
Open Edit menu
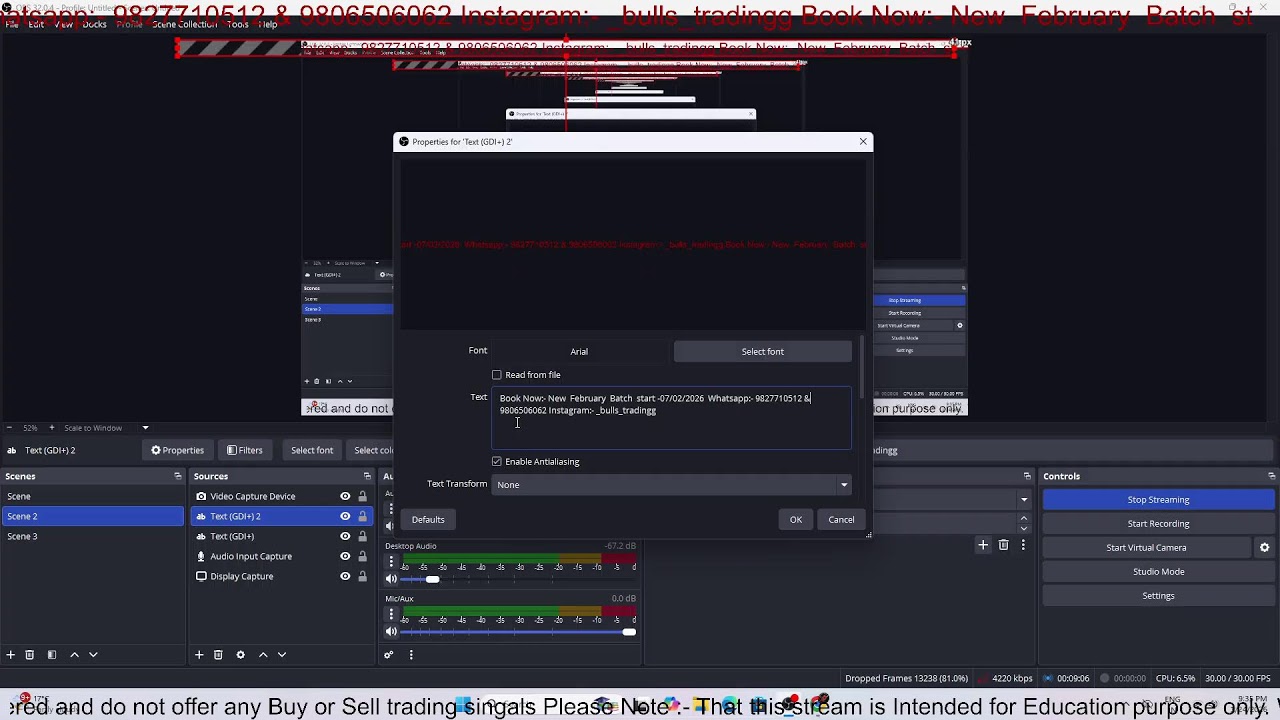pos(36,24)
